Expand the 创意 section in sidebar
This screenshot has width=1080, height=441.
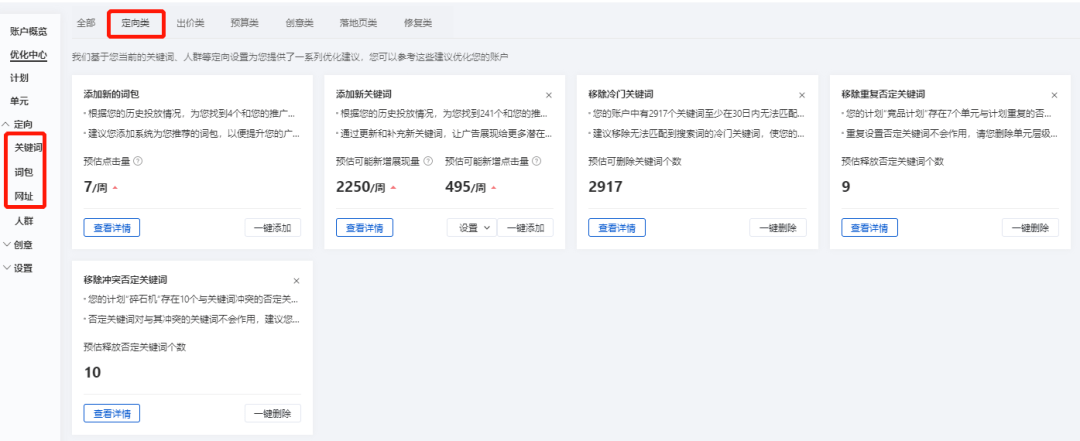click(x=19, y=245)
